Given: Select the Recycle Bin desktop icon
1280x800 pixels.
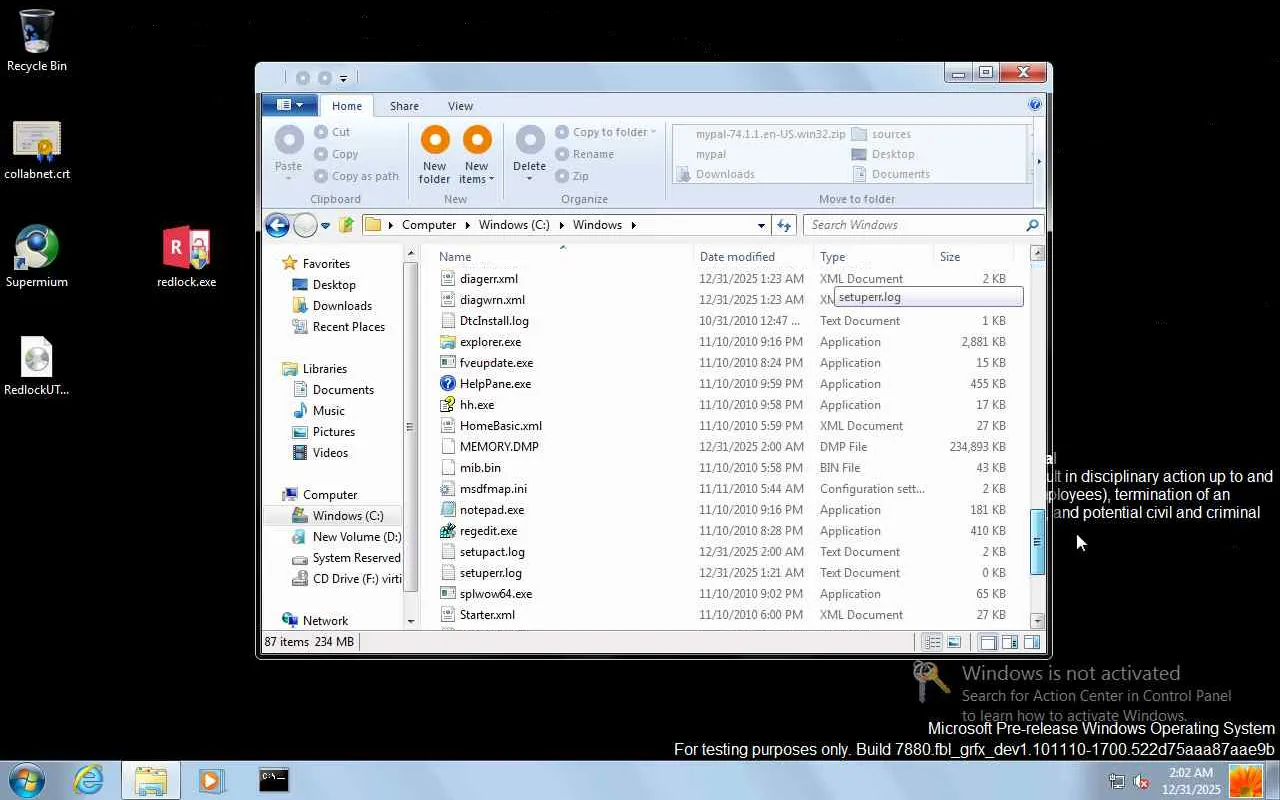Looking at the screenshot, I should pyautogui.click(x=37, y=32).
